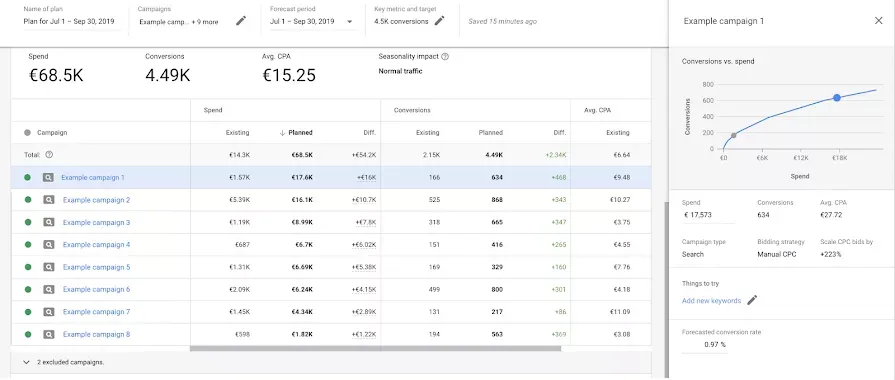Image resolution: width=895 pixels, height=380 pixels.
Task: Click Avg. CPA €3.08 for campaign 8
Action: click(x=621, y=334)
